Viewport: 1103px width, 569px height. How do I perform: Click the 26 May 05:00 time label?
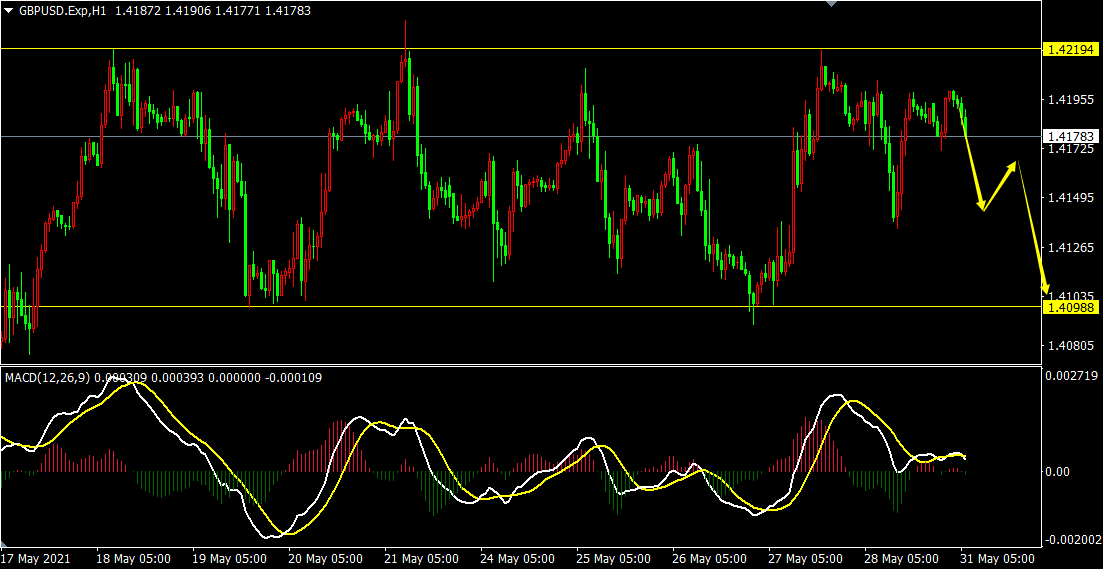click(708, 558)
